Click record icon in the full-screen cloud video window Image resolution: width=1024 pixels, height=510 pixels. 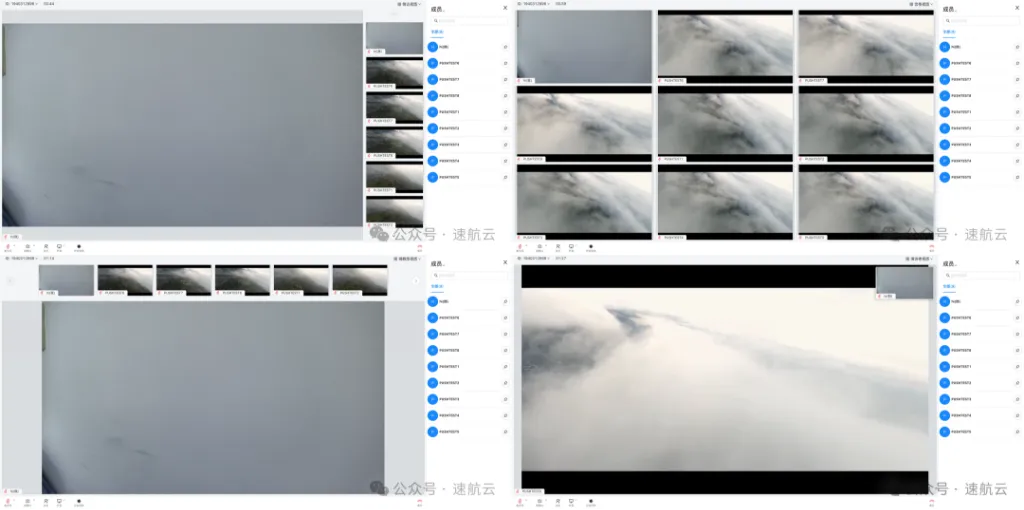tap(591, 501)
